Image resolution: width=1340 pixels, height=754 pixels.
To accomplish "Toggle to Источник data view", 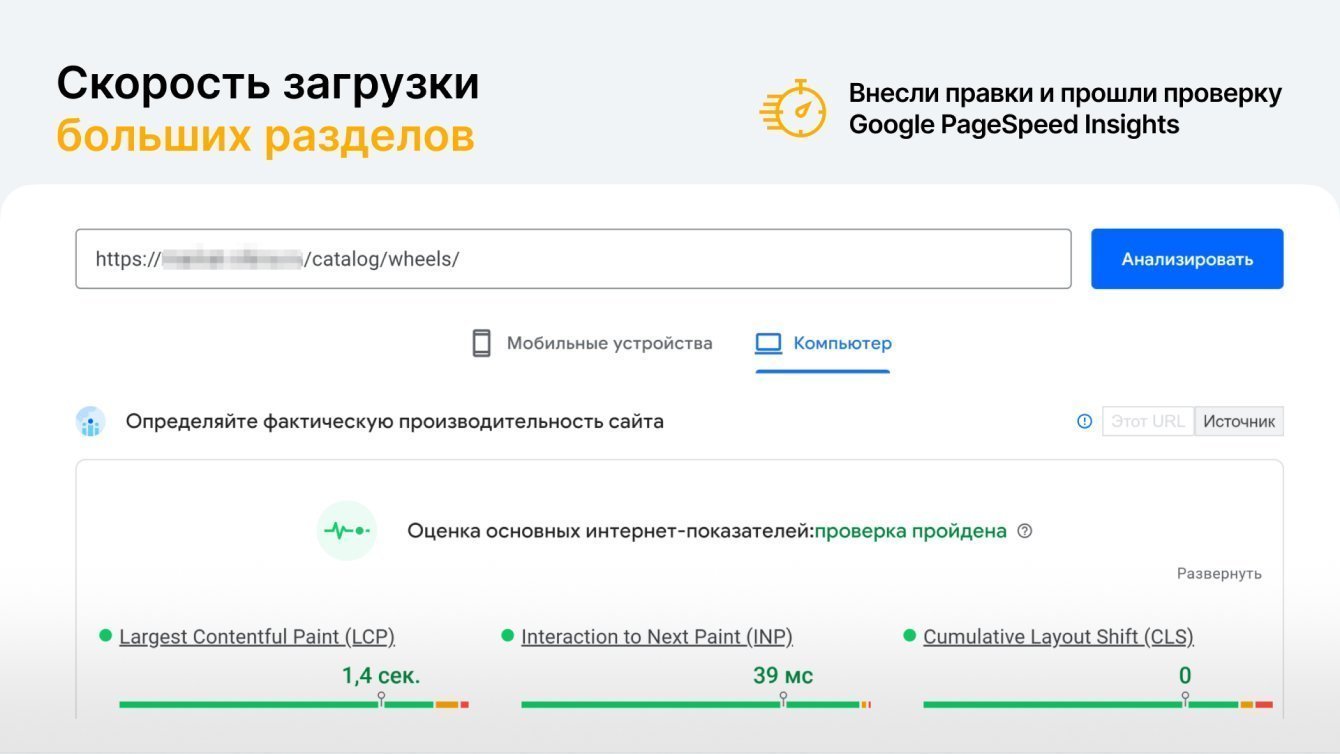I will pos(1239,421).
